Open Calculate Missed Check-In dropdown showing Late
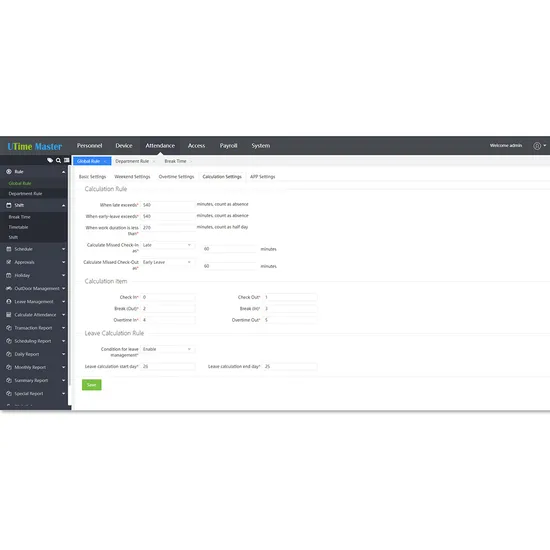Screen dimensions: 550x550 [x=168, y=245]
